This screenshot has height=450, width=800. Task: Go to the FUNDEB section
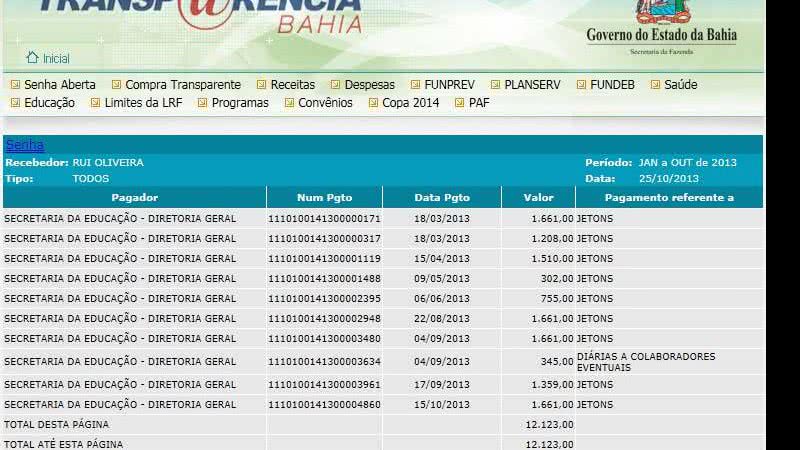point(612,85)
